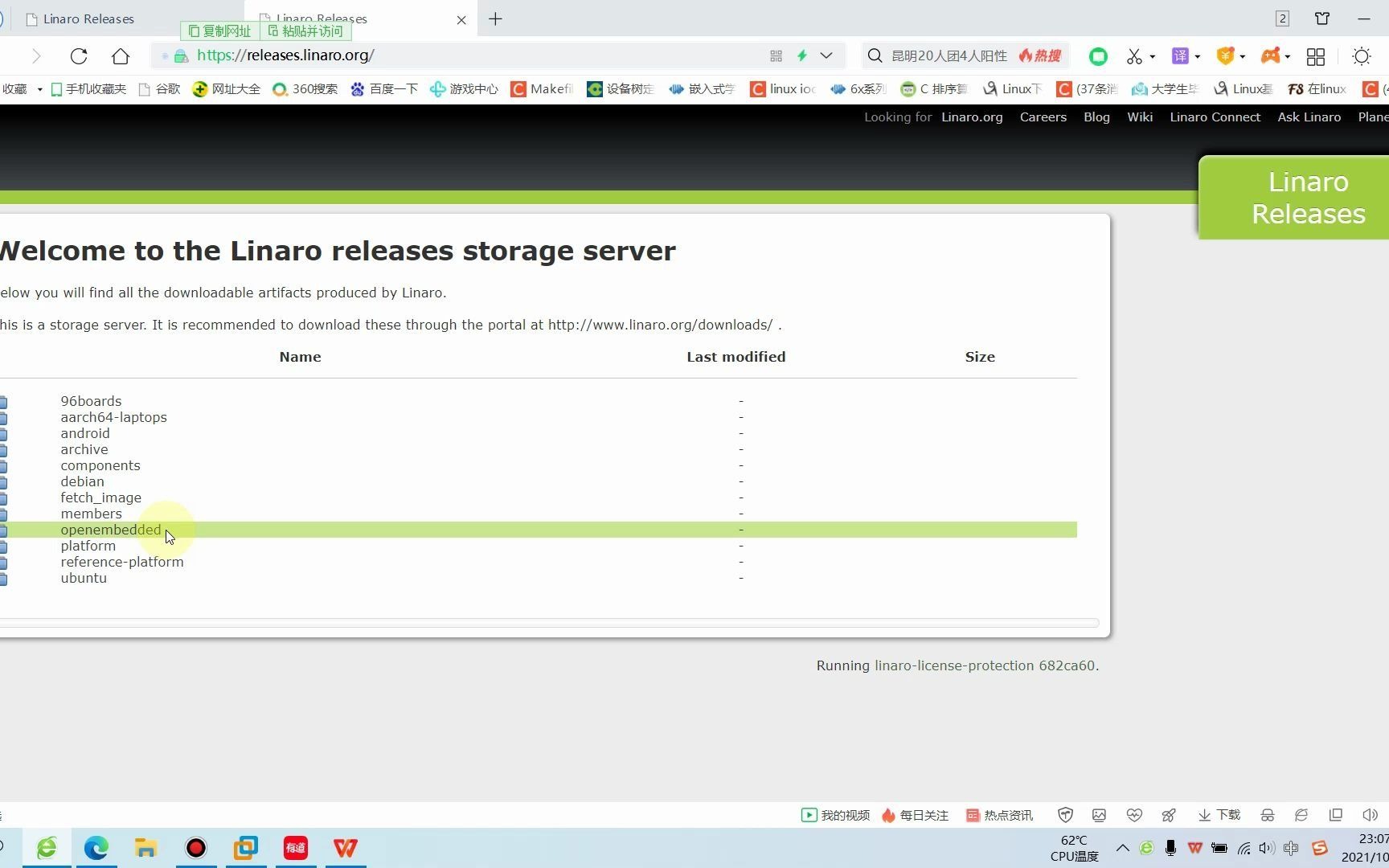The width and height of the screenshot is (1389, 868).
Task: Open WPS Office from the taskbar
Action: point(346,848)
